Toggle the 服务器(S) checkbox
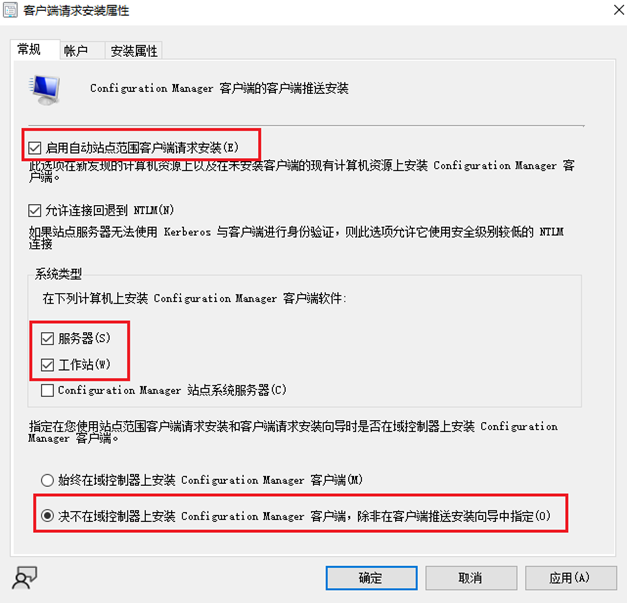 point(48,339)
